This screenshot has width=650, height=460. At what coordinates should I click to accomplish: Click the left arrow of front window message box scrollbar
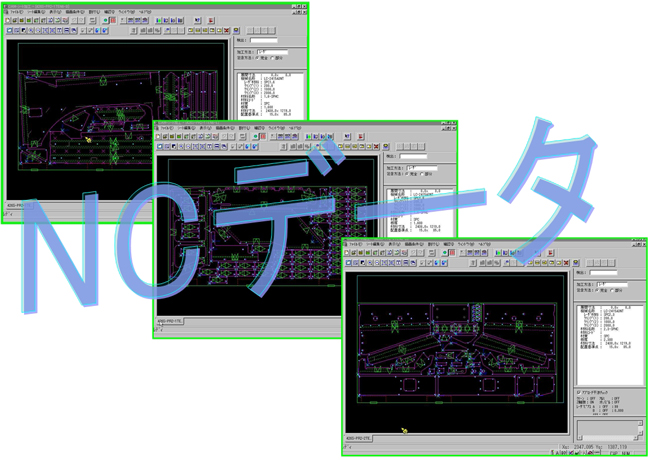tap(580, 438)
